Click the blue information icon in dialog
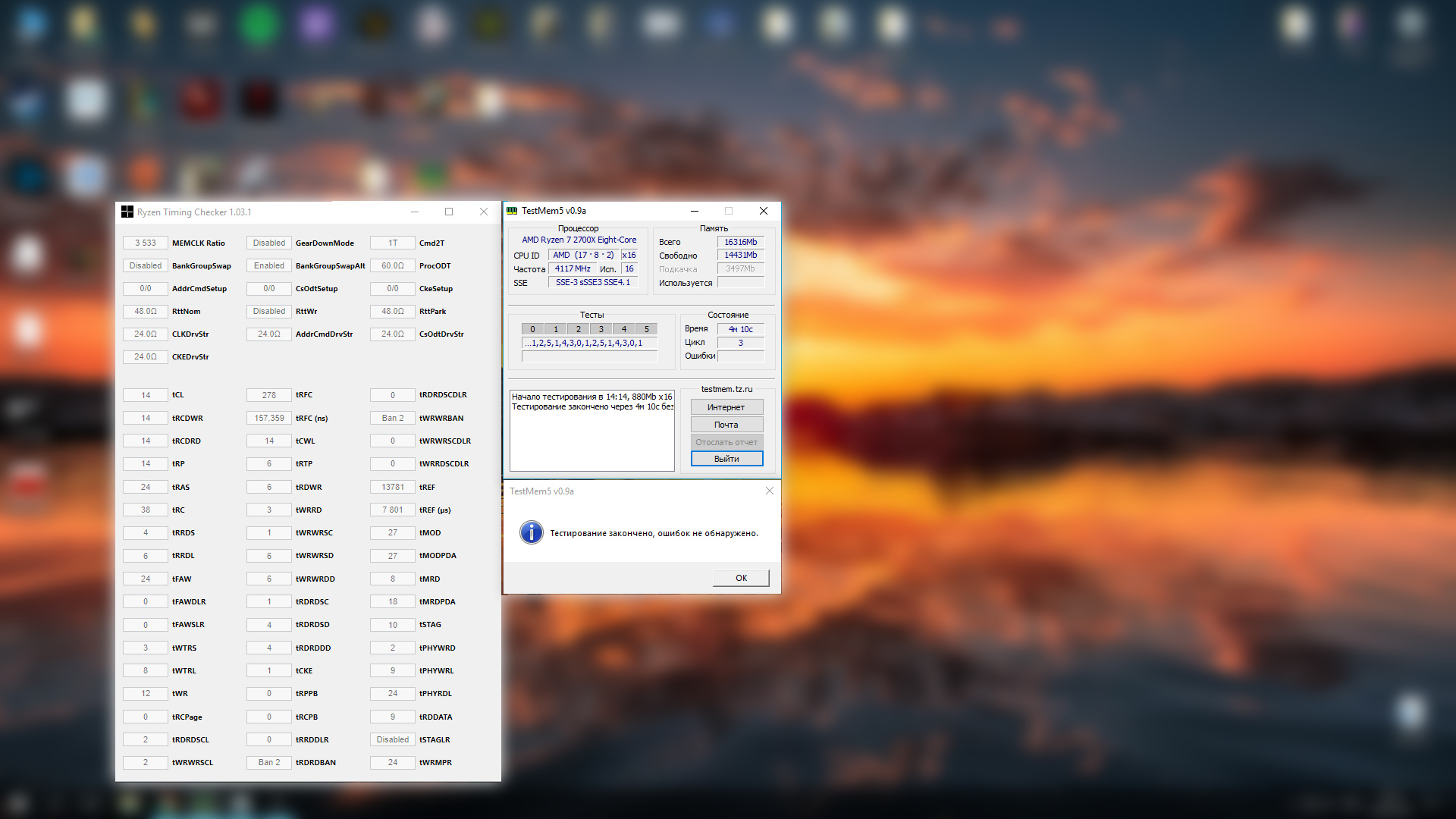The height and width of the screenshot is (819, 1456). tap(531, 533)
